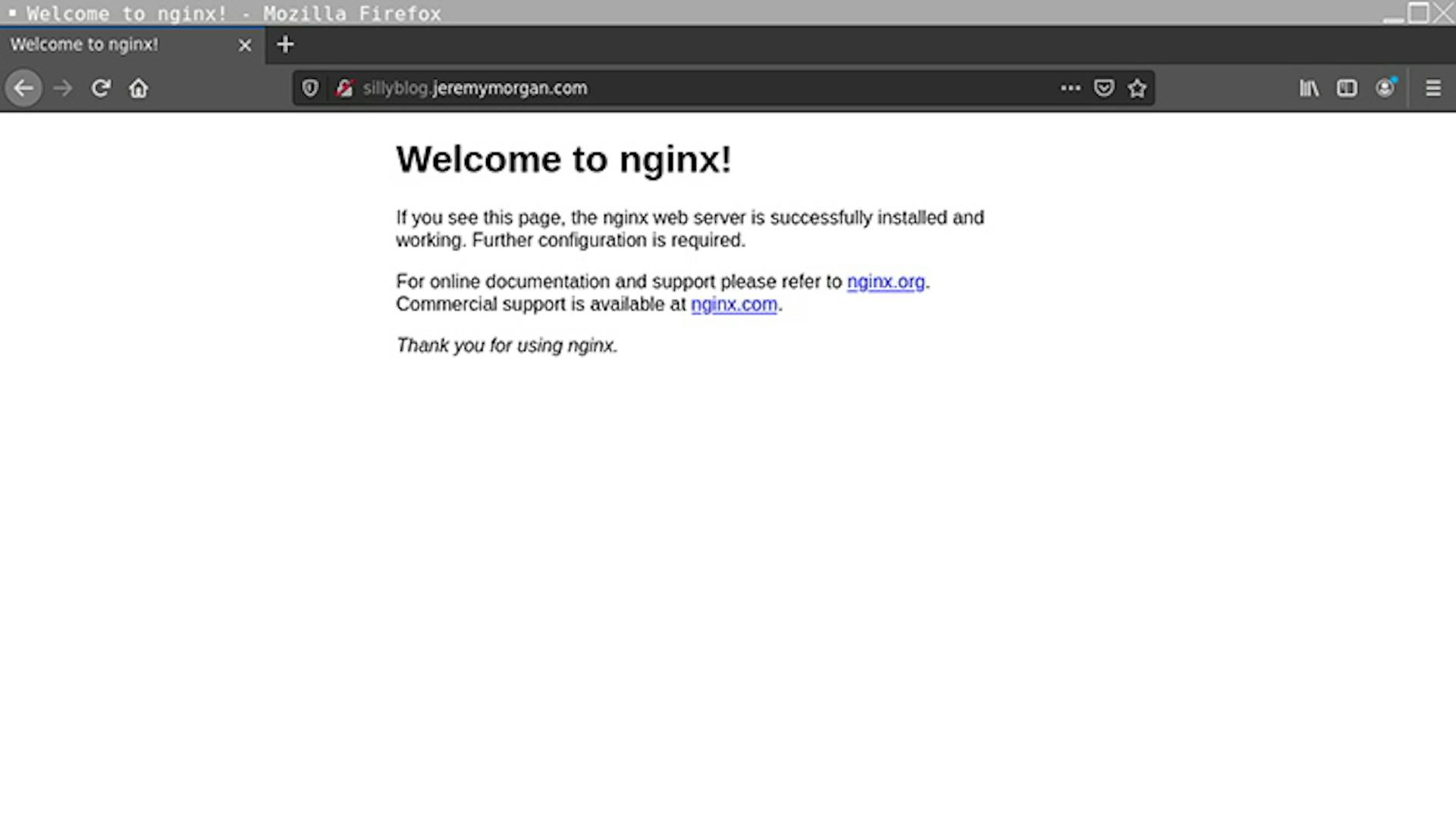Select the Welcome to nginx! tab

(x=132, y=46)
